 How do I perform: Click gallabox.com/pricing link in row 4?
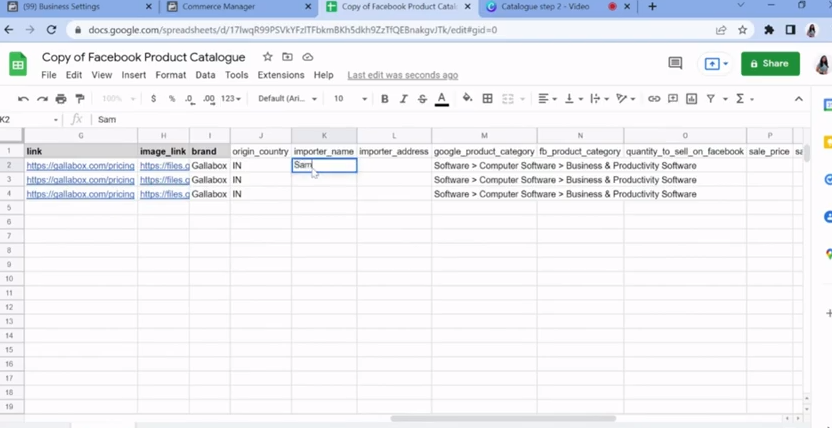click(81, 194)
